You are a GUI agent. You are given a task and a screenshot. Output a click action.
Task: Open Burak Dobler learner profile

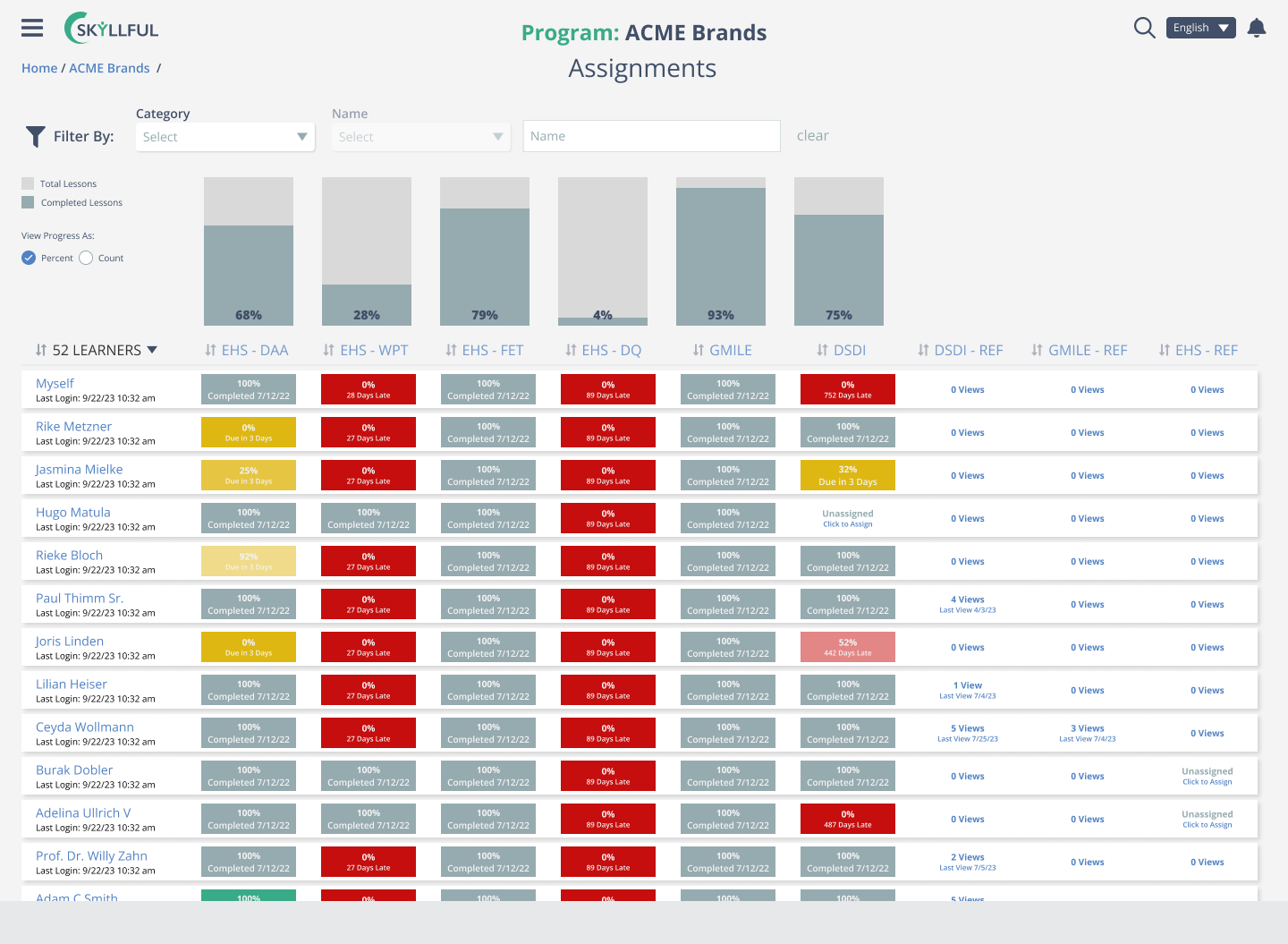[x=74, y=770]
